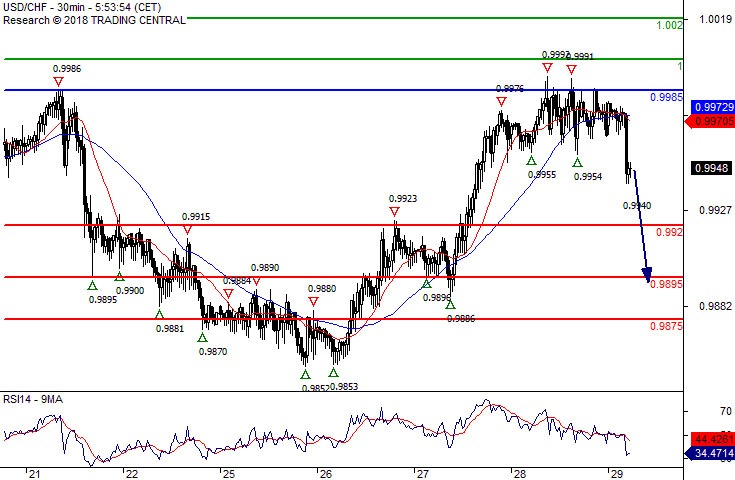Select the 0.9927 price axis value
Screen dimensions: 735x480
[715, 210]
